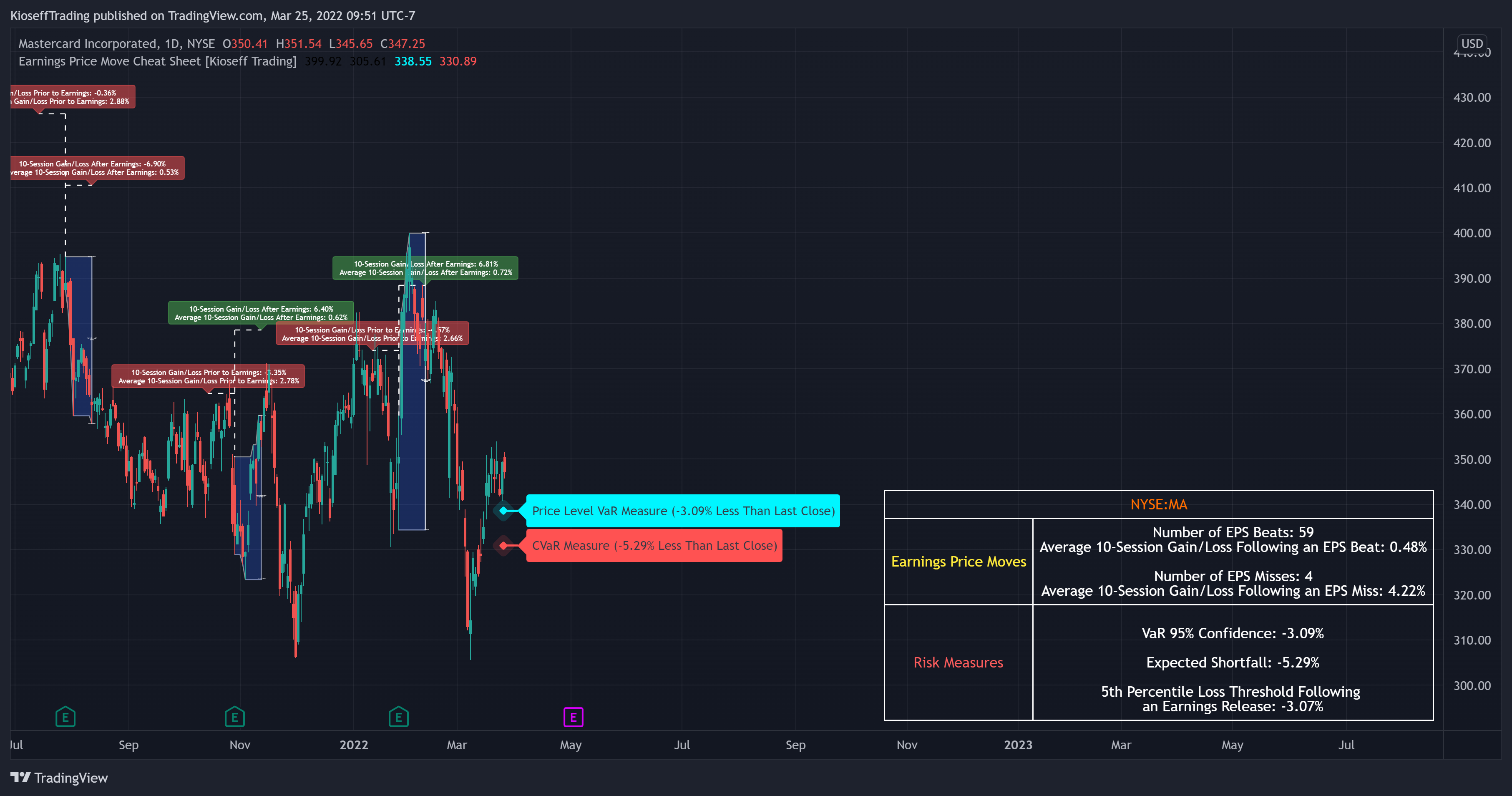The height and width of the screenshot is (796, 1512).
Task: Click the NYSE:MA table header
Action: tap(1159, 504)
